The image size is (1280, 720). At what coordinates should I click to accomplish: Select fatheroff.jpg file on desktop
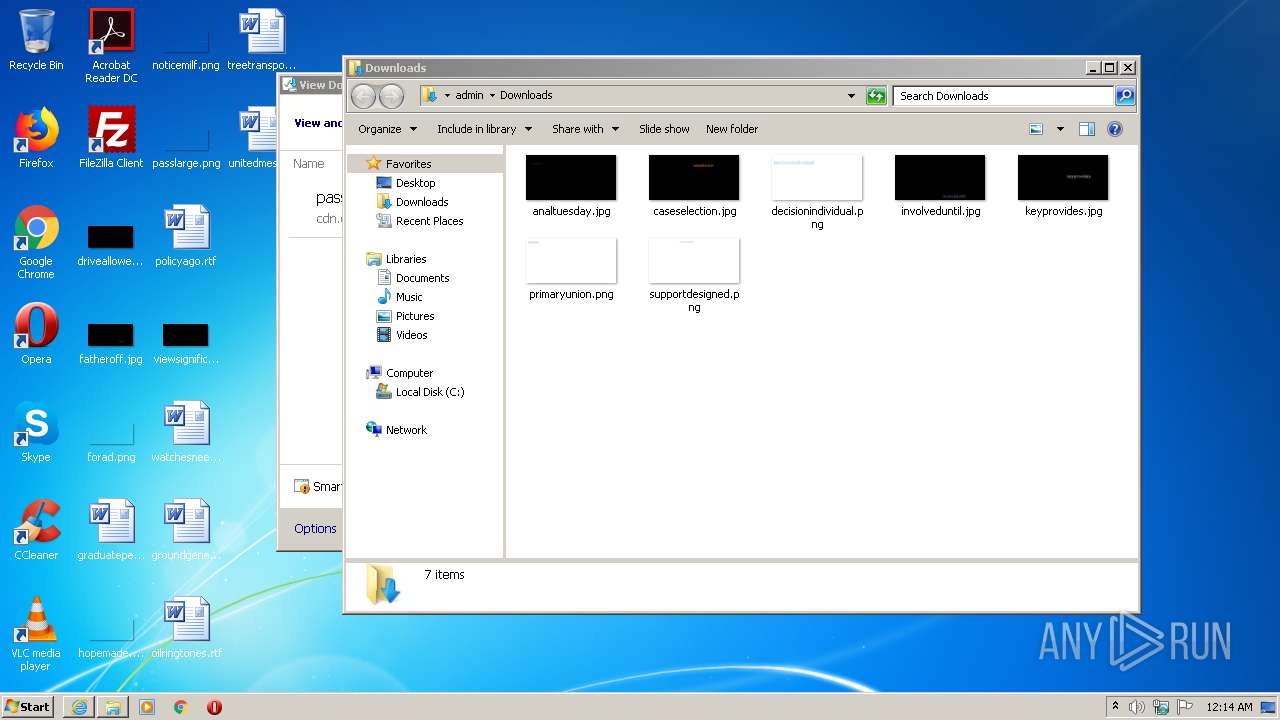coord(111,344)
